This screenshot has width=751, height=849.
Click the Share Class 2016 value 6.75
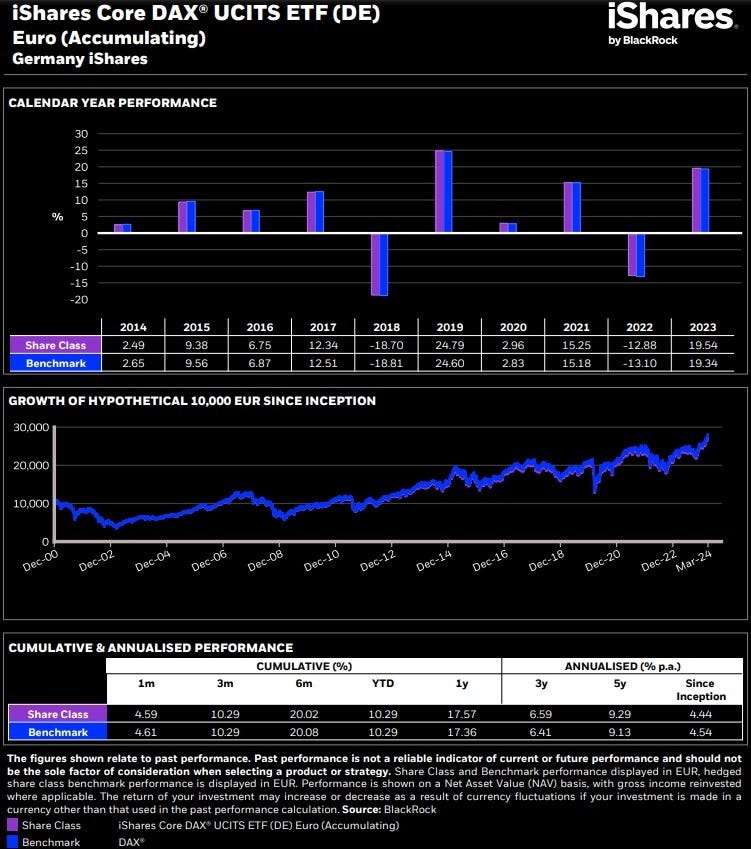pyautogui.click(x=259, y=345)
